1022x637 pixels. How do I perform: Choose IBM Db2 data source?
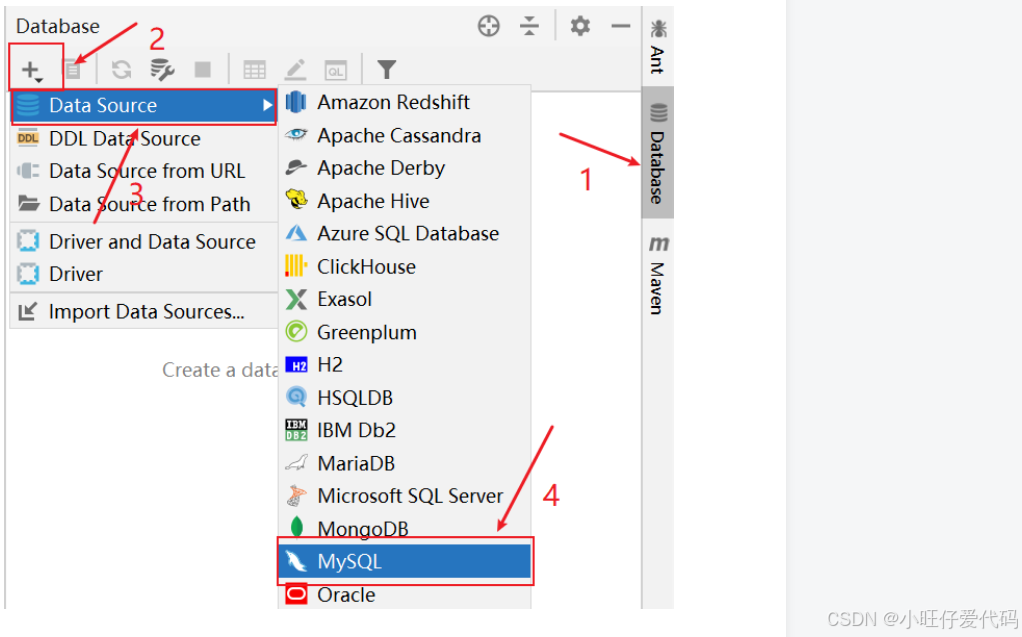pos(405,430)
